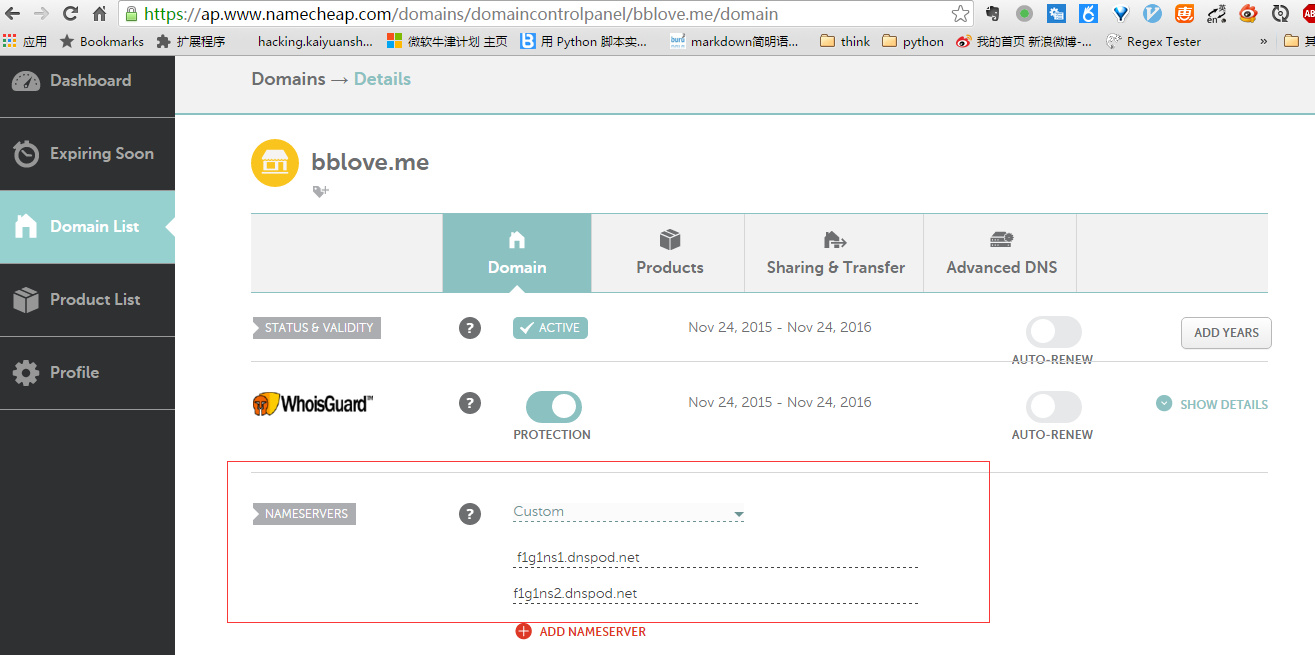Open the 扩展程序 extensions bookmark
Viewport: 1315px width, 655px height.
191,41
